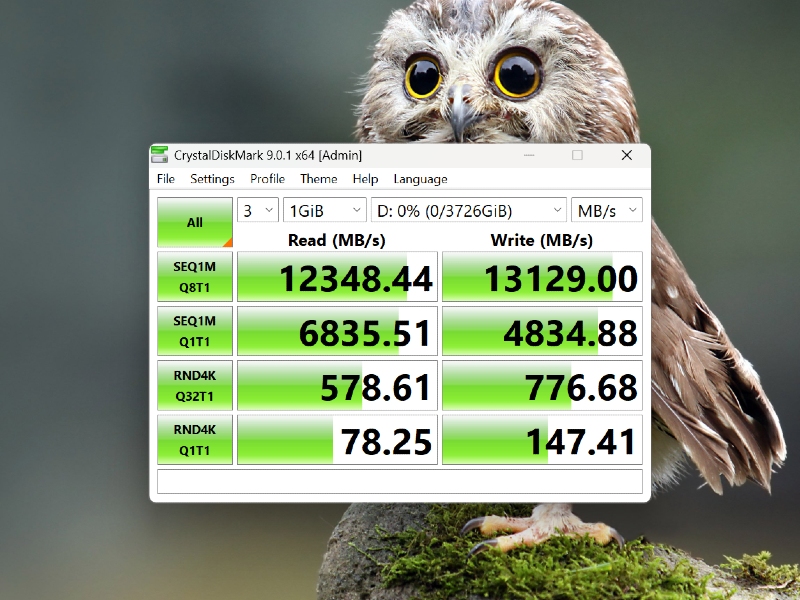This screenshot has height=600, width=800.
Task: Maximize the CrystalDiskMark window
Action: (x=578, y=155)
